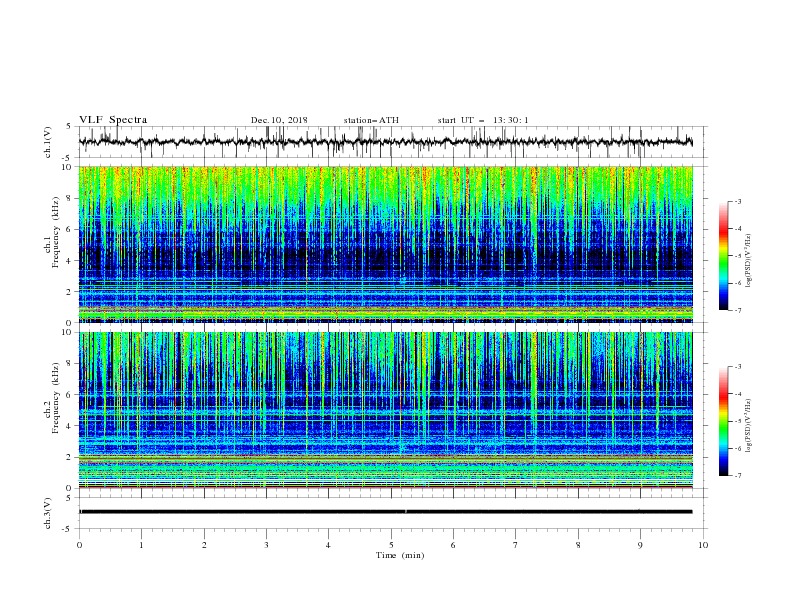Click the "2" frequency tick of ch.2 spectrogram
The height and width of the screenshot is (612, 792).
(x=70, y=457)
